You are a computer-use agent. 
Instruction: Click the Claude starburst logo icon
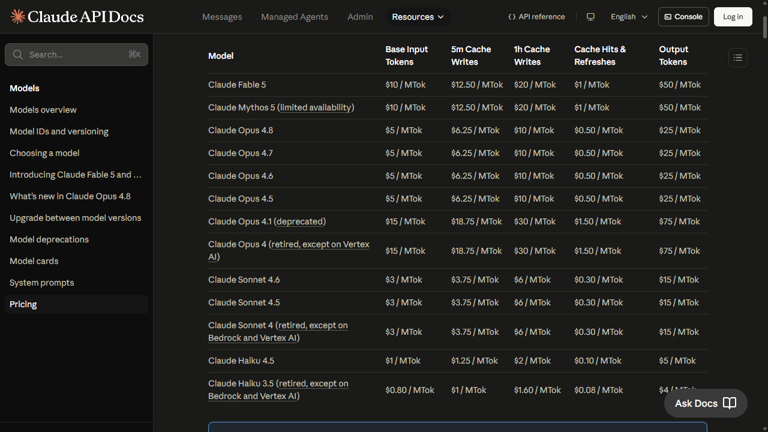18,17
